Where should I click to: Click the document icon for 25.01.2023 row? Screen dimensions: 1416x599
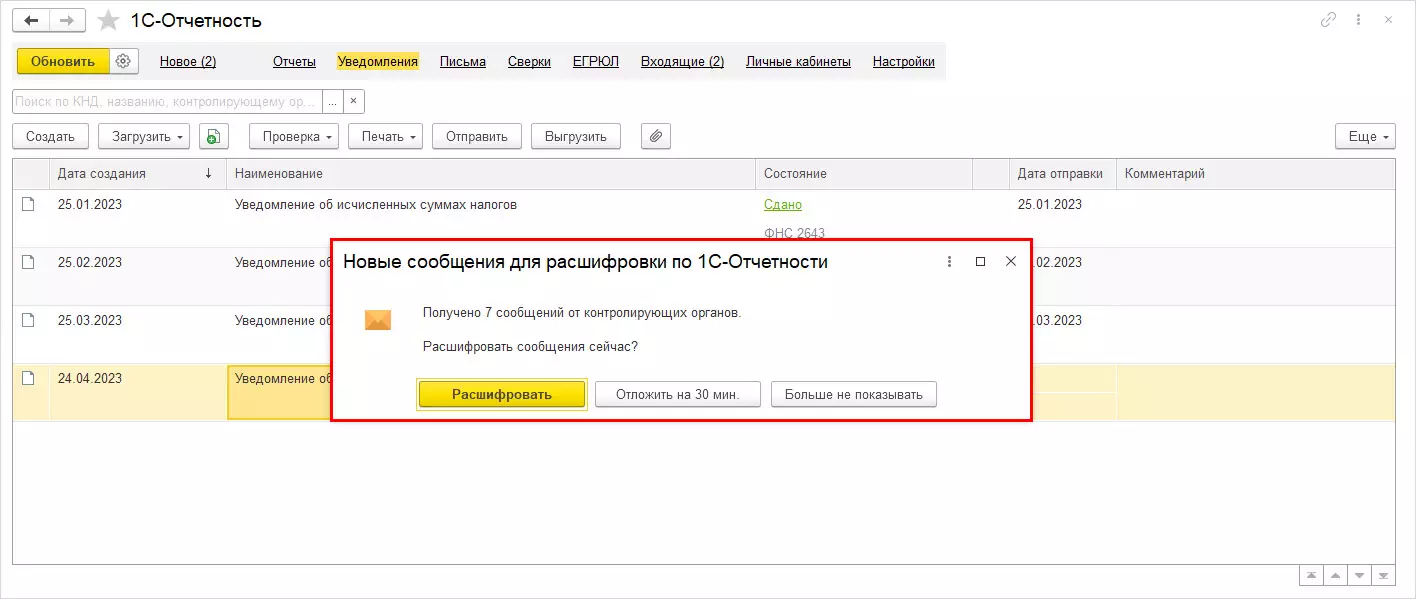pos(29,204)
